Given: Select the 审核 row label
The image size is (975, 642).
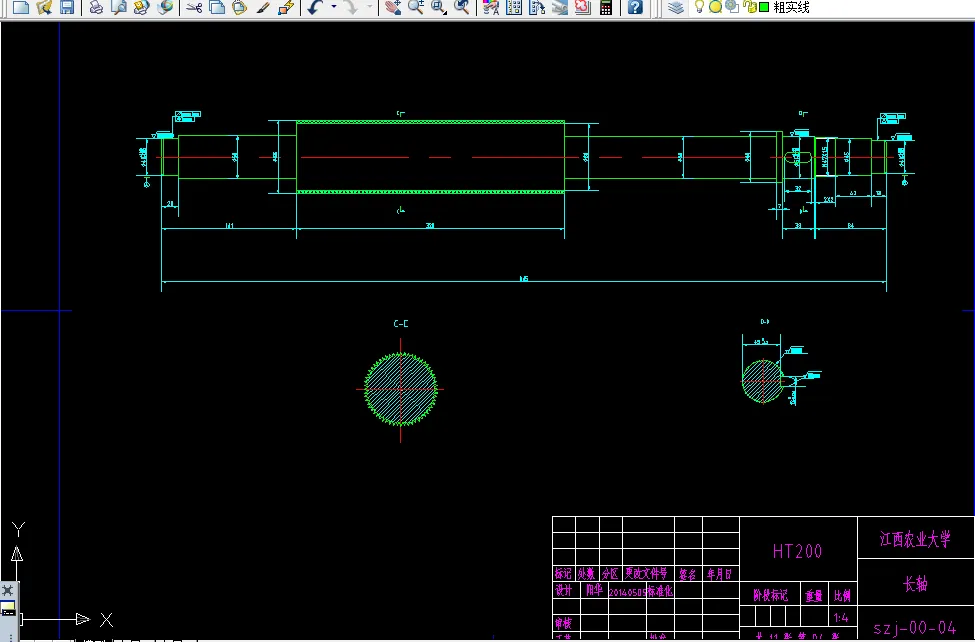Looking at the screenshot, I should coord(563,623).
